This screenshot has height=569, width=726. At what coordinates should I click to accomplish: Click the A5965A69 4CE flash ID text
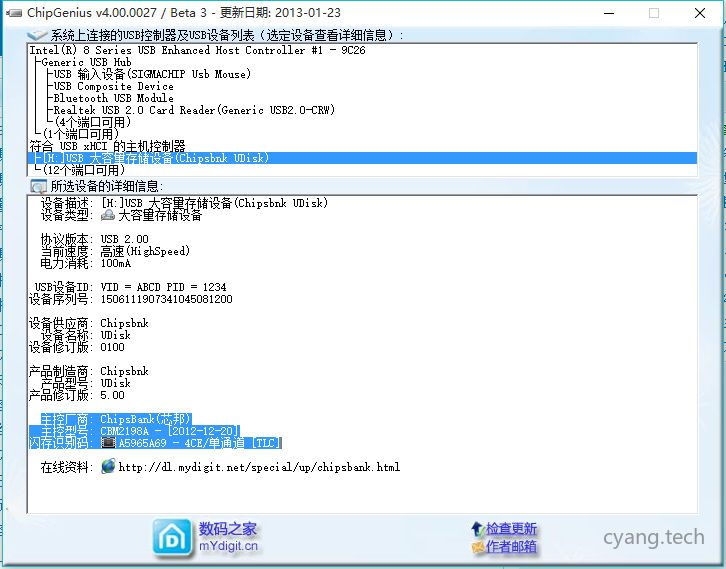[x=200, y=443]
